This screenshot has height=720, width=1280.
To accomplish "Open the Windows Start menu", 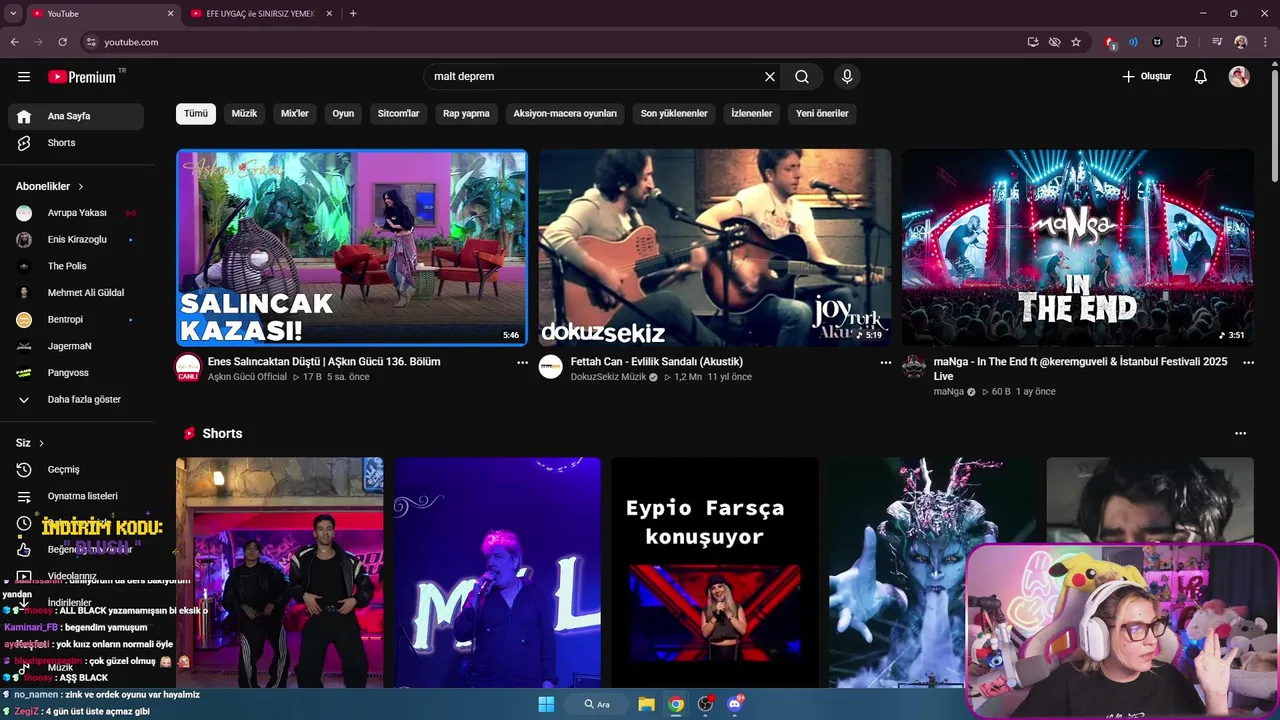I will 546,704.
